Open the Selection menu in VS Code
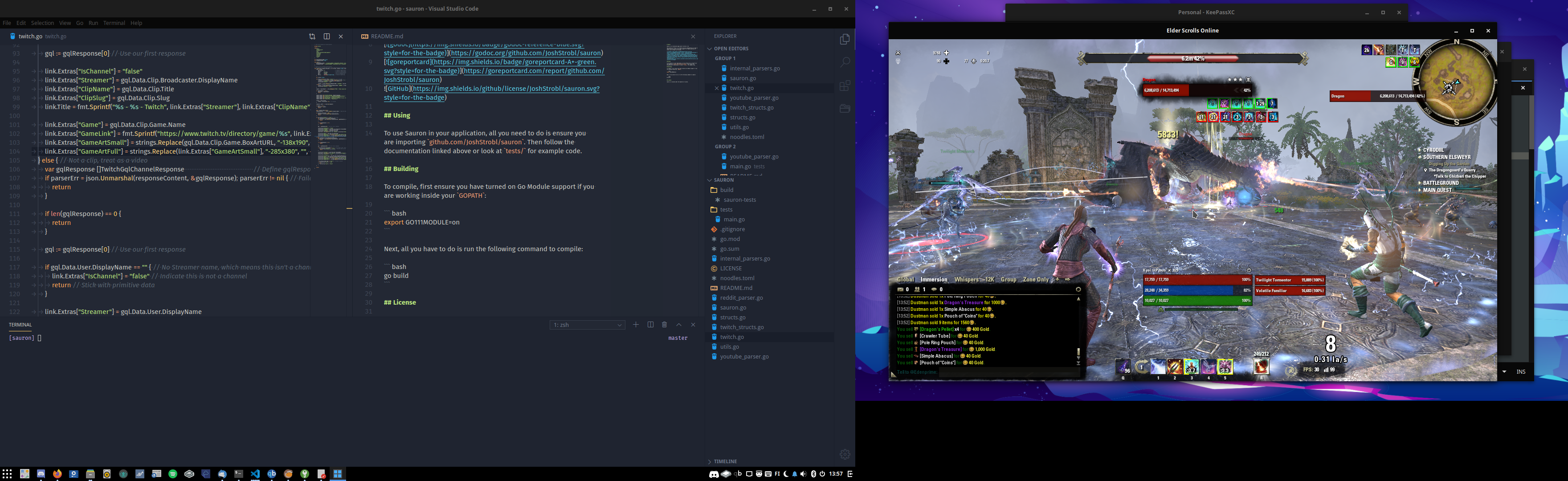This screenshot has height=481, width=1568. [x=42, y=23]
